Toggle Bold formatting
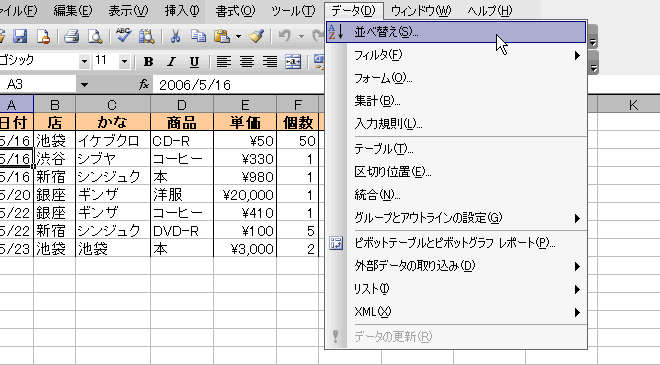Screen dimensions: 660x365 point(148,62)
